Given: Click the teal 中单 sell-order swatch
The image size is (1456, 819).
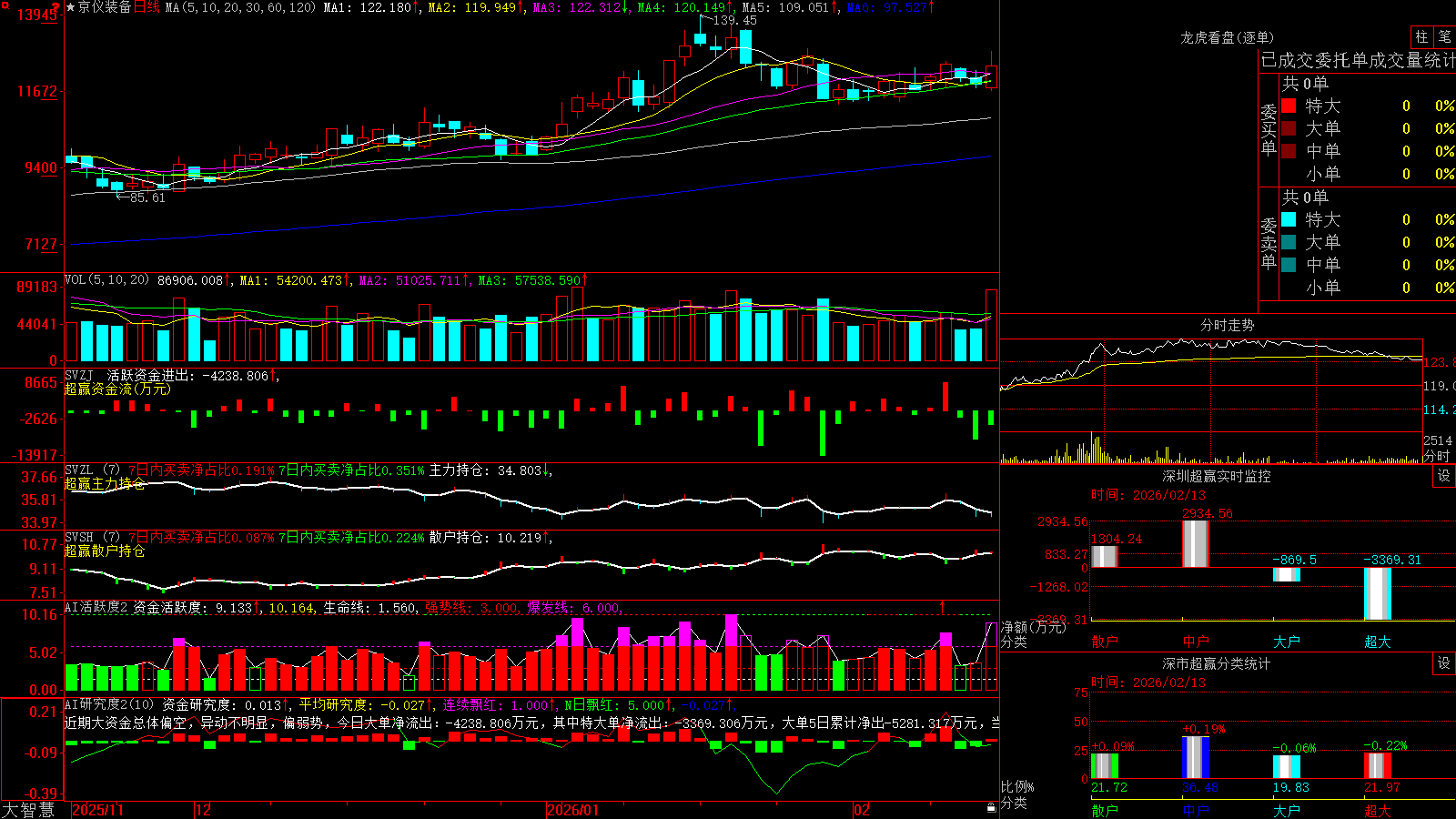Looking at the screenshot, I should click(1289, 265).
